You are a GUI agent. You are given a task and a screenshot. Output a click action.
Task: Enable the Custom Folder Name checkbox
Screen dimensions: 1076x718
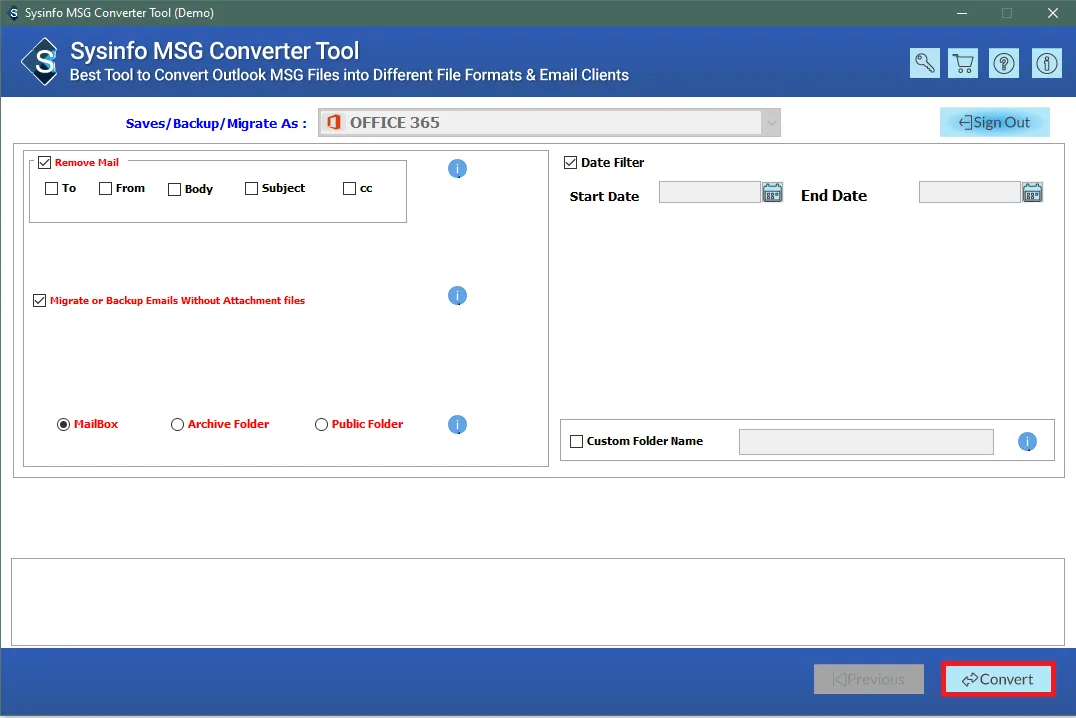click(x=576, y=441)
